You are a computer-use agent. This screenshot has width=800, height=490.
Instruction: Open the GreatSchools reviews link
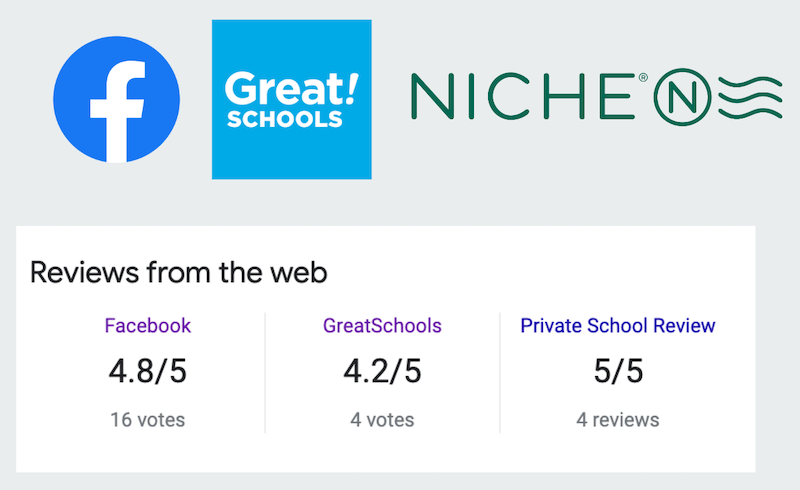[382, 326]
